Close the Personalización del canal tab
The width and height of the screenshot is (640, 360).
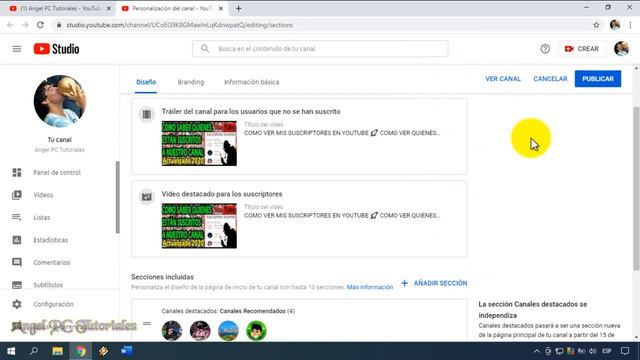221,8
